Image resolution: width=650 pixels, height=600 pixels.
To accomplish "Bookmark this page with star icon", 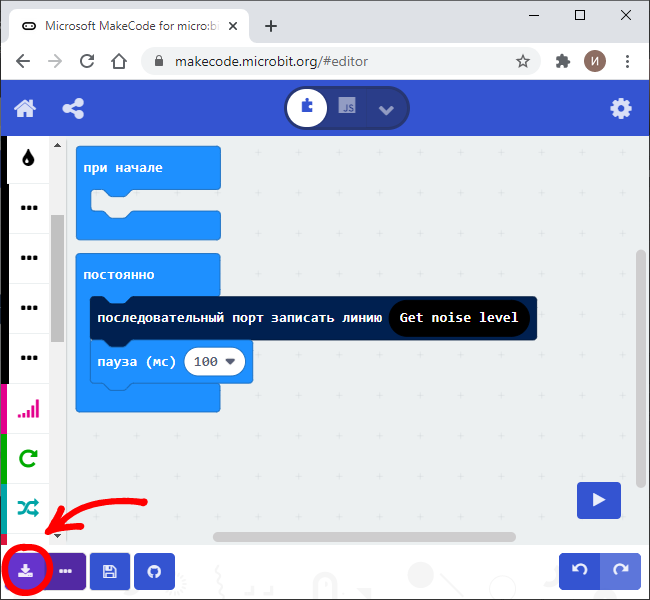I will point(523,61).
